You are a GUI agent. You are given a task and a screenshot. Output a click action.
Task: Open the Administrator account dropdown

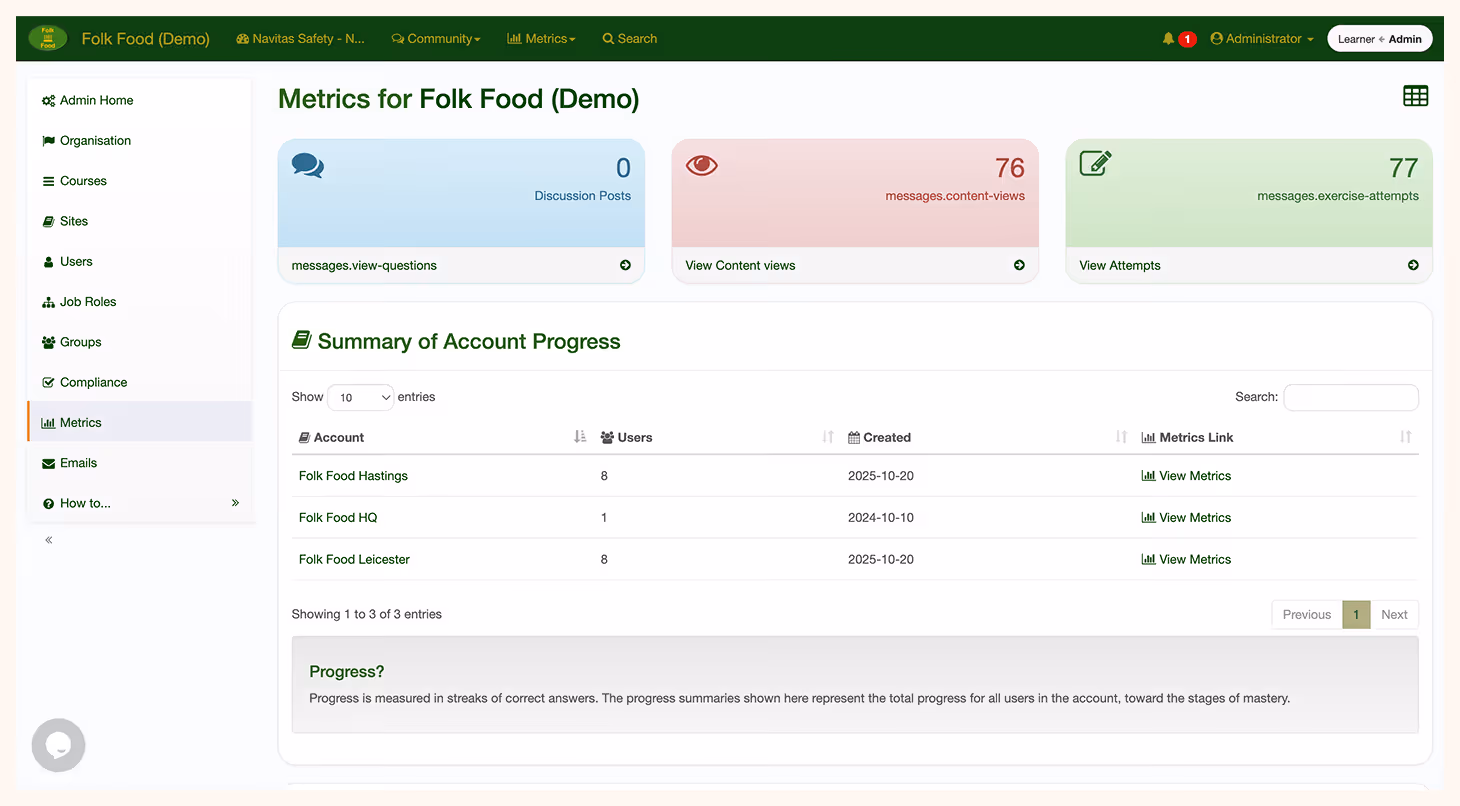[x=1262, y=39]
